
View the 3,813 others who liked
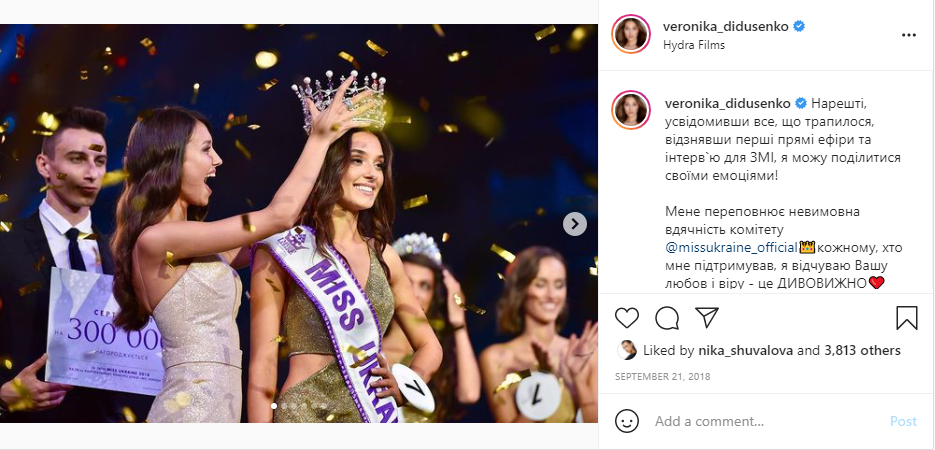click(862, 351)
